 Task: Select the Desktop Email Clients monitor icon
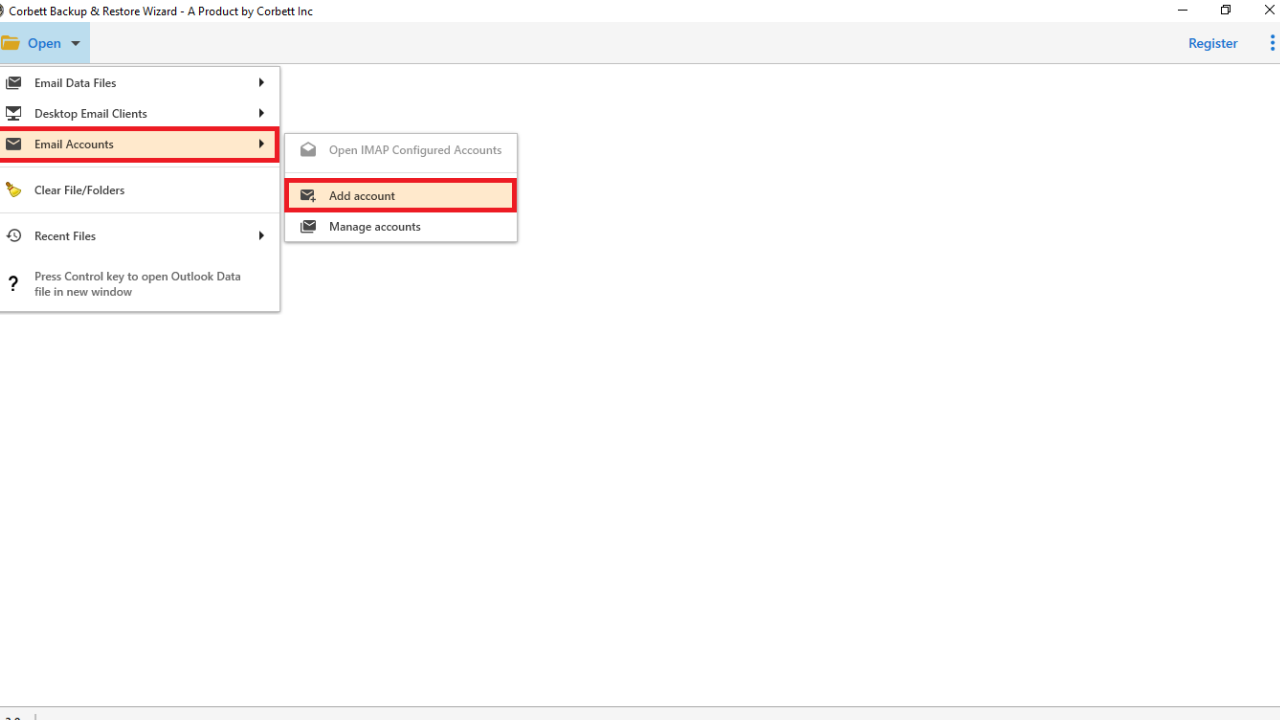tap(14, 113)
